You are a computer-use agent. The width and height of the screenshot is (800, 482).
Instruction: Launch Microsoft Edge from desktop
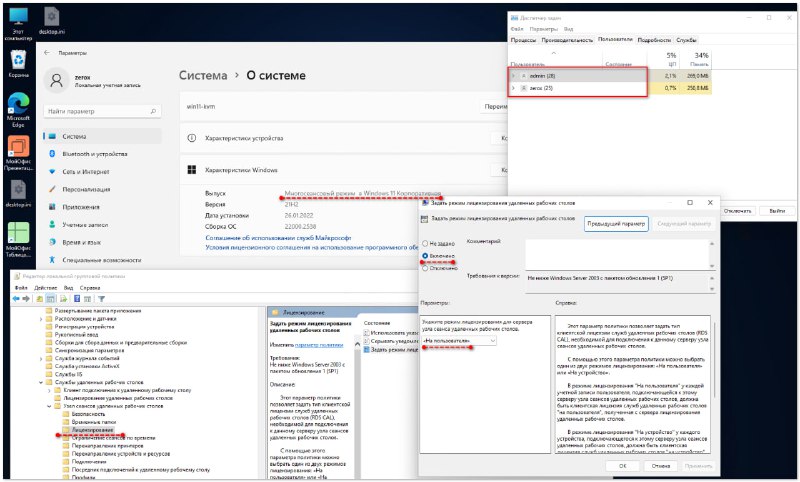(x=18, y=110)
